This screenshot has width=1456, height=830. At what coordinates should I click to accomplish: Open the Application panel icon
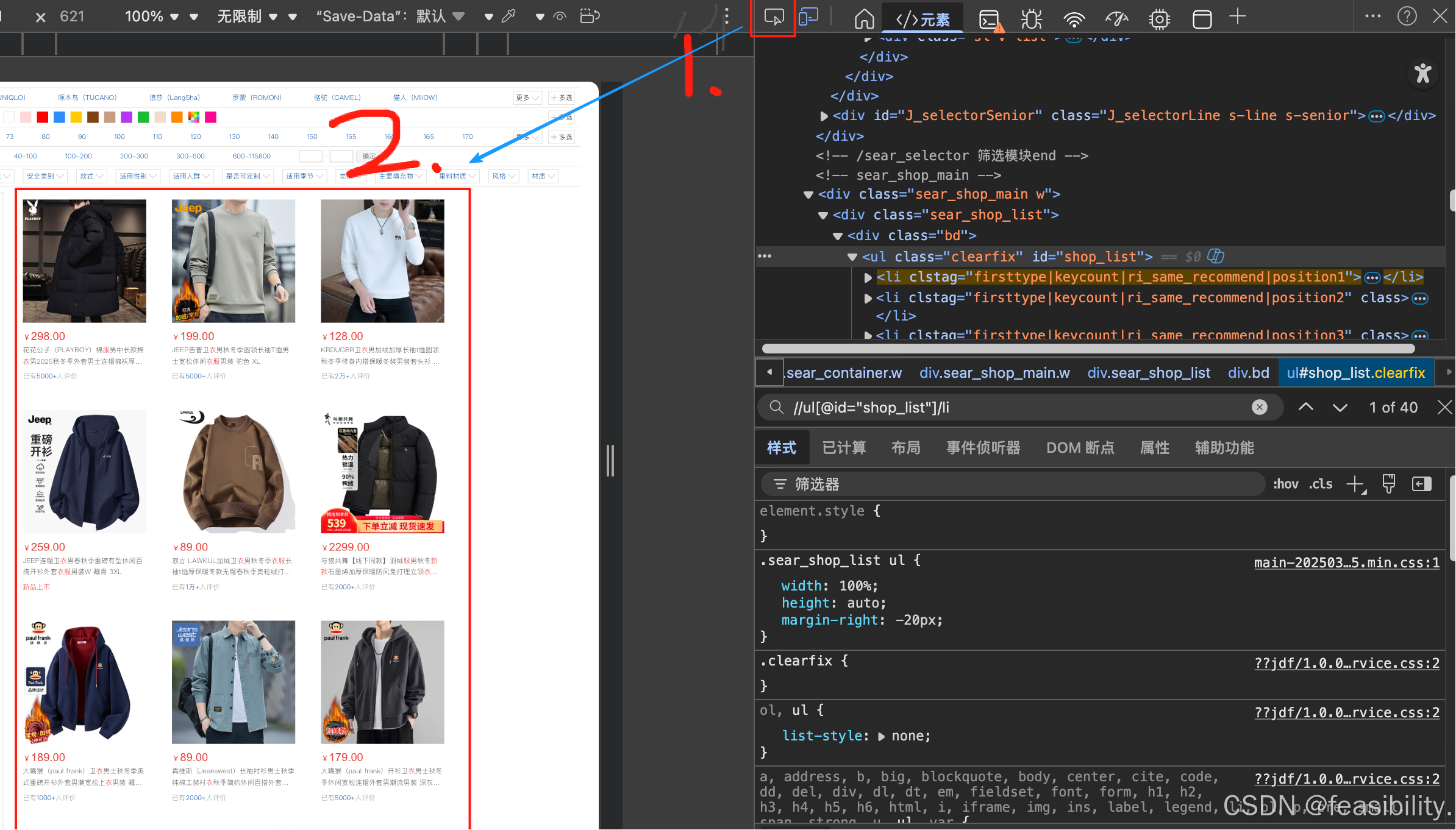(x=1202, y=20)
